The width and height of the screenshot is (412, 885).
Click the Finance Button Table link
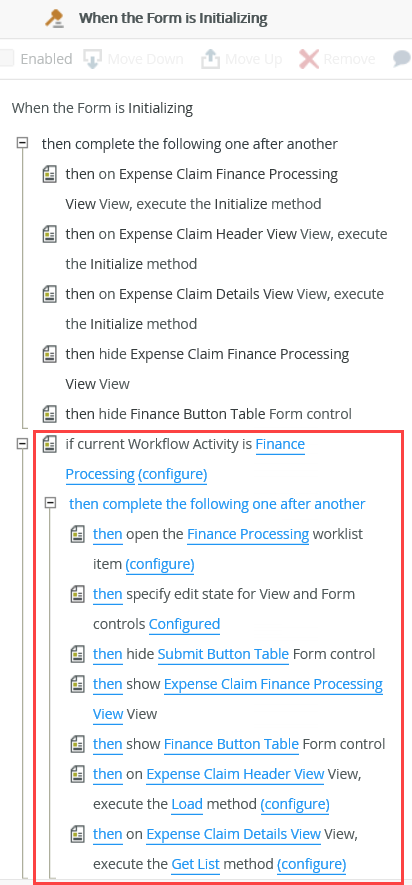[x=231, y=744]
